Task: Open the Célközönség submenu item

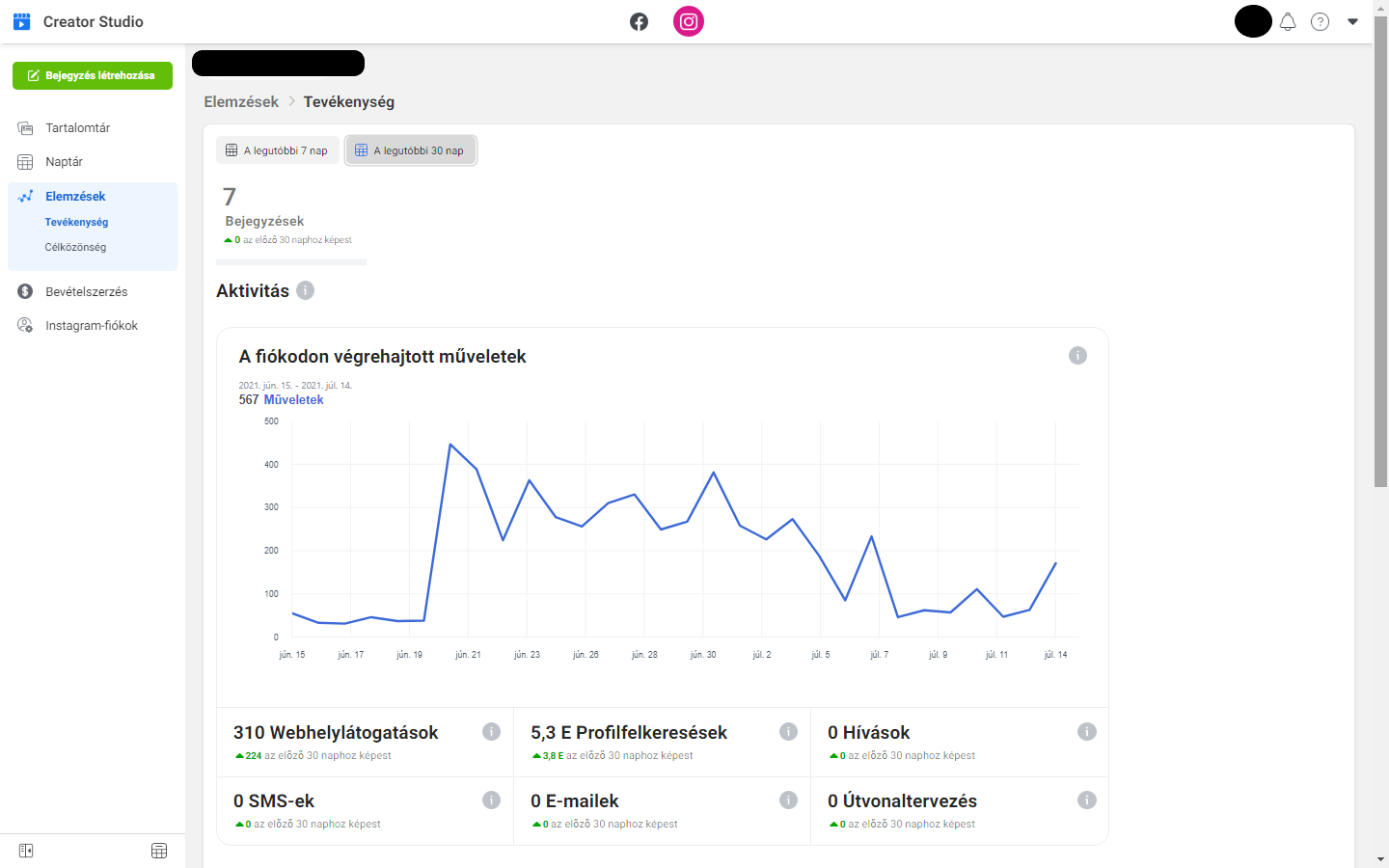Action: pos(75,247)
